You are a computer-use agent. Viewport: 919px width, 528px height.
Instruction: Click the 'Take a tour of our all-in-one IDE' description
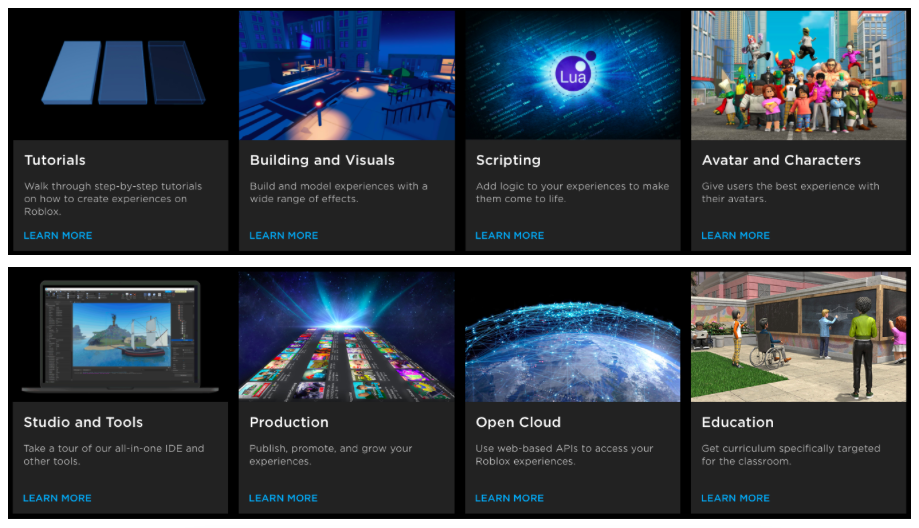114,455
